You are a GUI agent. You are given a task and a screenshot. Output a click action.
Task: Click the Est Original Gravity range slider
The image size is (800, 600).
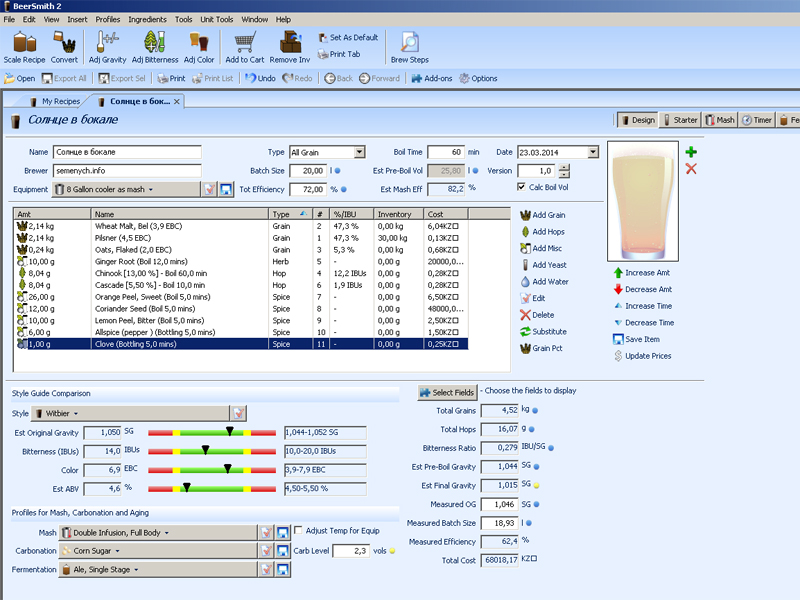coord(212,433)
